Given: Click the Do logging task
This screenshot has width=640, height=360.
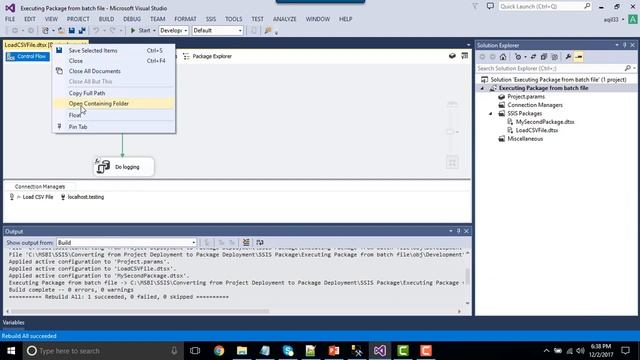Looking at the screenshot, I should point(124,167).
